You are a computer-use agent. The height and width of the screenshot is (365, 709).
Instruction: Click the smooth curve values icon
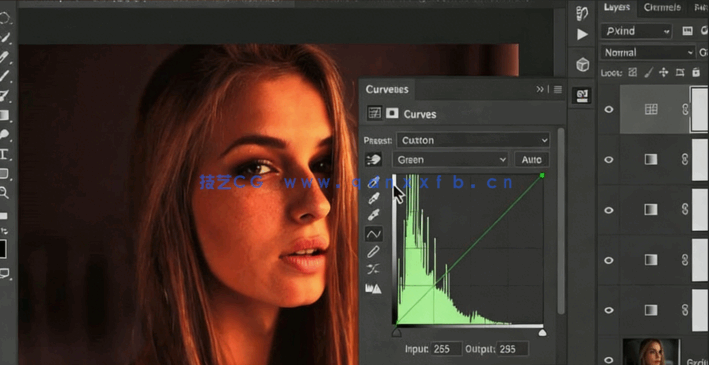373,270
